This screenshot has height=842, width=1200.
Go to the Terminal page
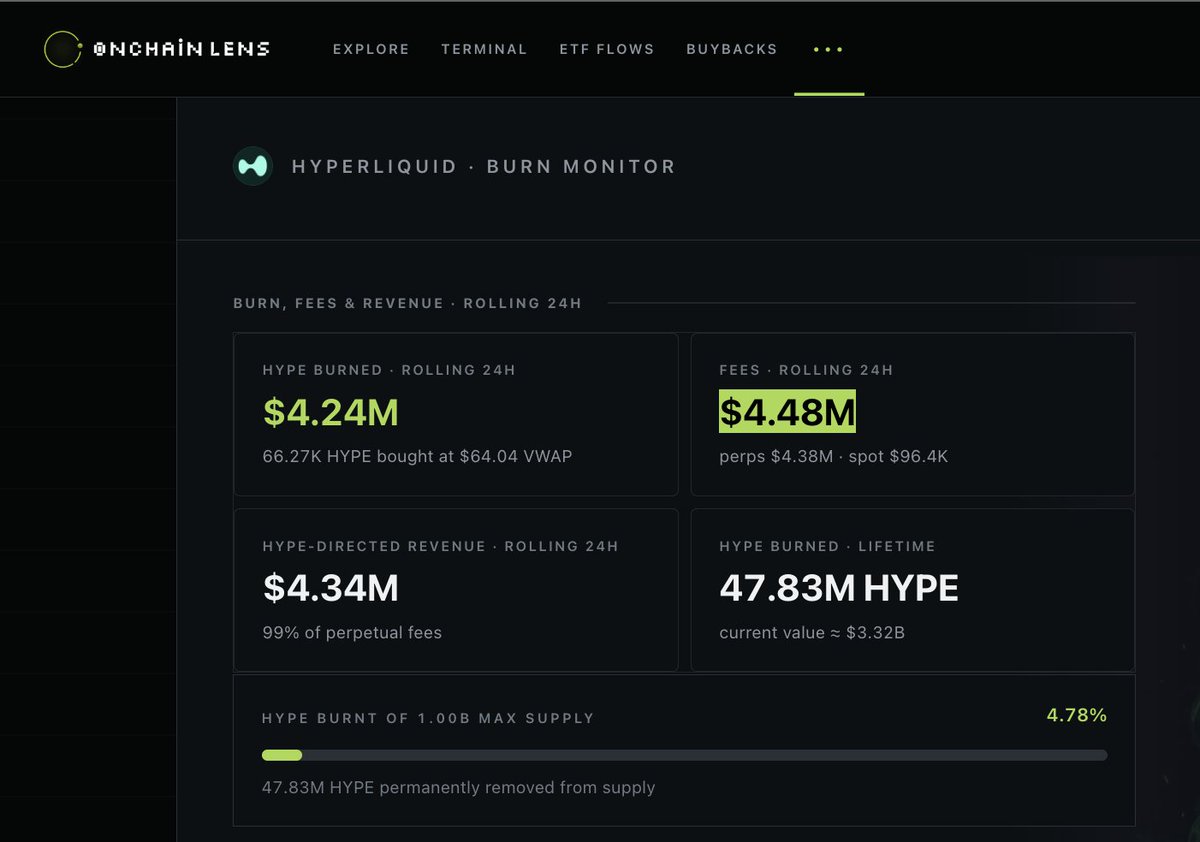484,49
